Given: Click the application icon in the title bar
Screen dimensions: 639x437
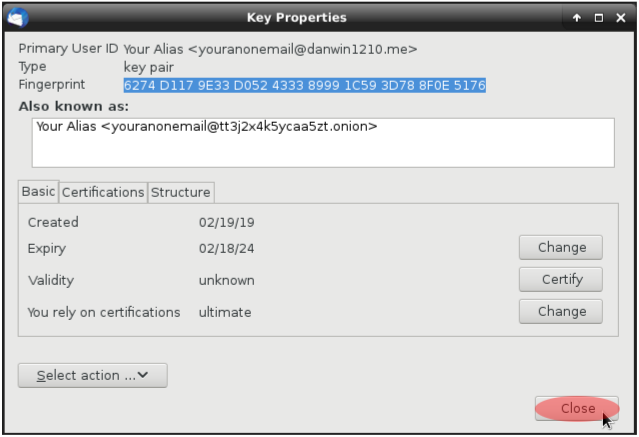Looking at the screenshot, I should [x=18, y=18].
